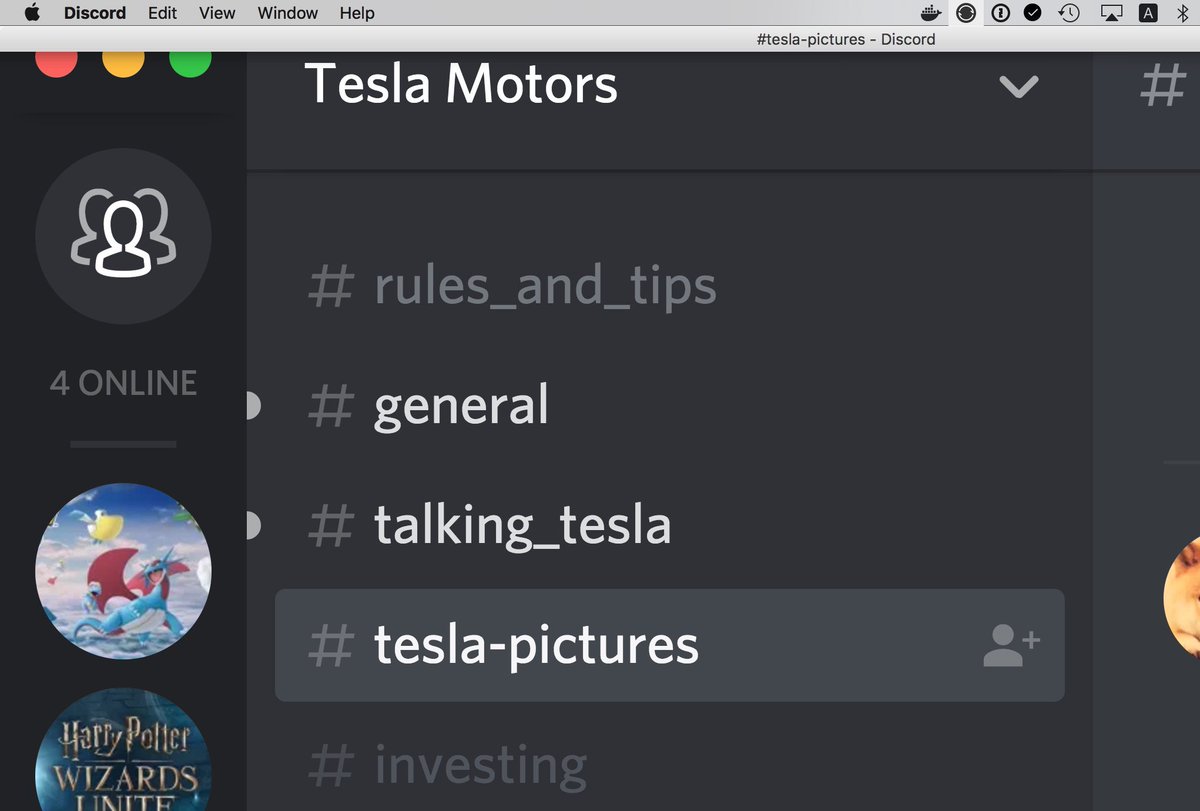Open the Docker whale menu bar icon
Viewport: 1200px width, 811px height.
tap(931, 13)
